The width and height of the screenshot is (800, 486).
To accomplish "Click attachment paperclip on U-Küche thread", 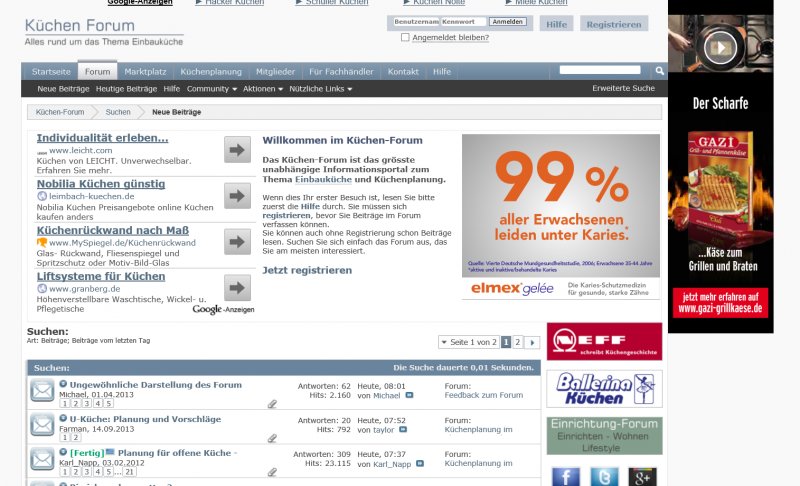I will coord(272,438).
